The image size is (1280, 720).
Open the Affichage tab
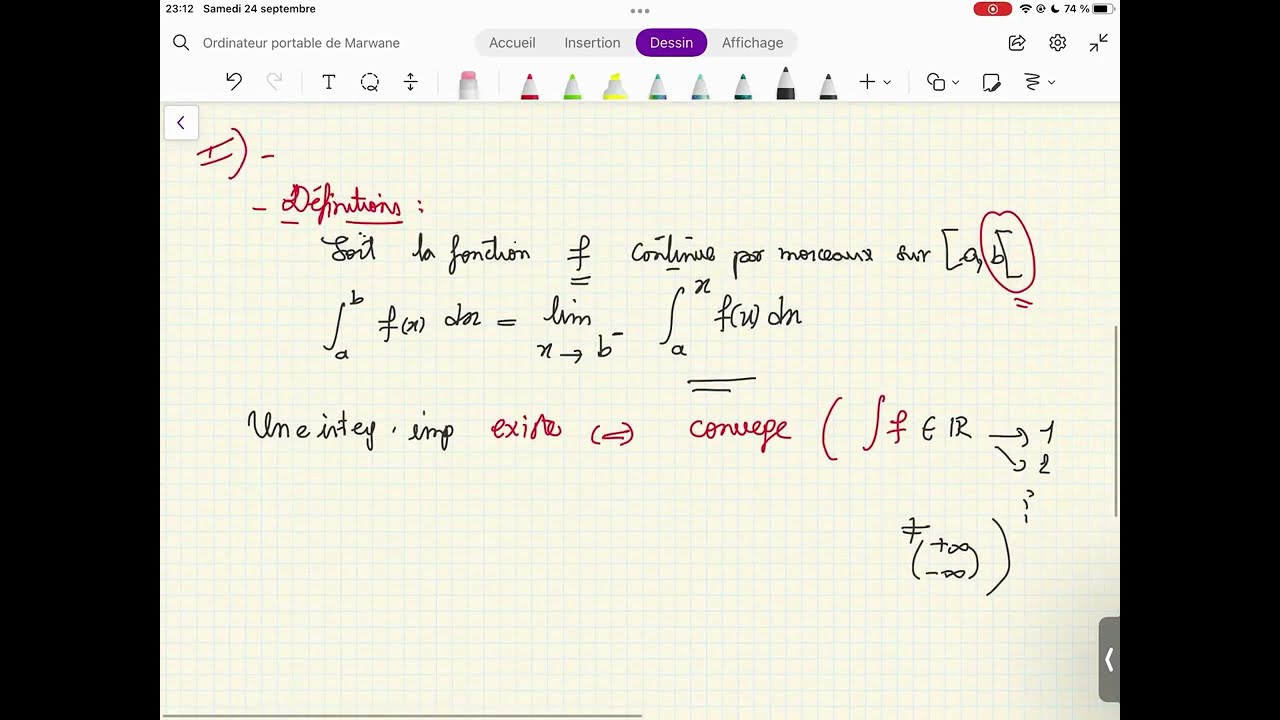pos(752,43)
